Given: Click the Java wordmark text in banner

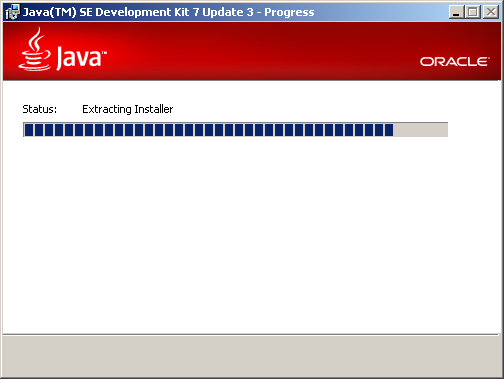Looking at the screenshot, I should tap(81, 58).
